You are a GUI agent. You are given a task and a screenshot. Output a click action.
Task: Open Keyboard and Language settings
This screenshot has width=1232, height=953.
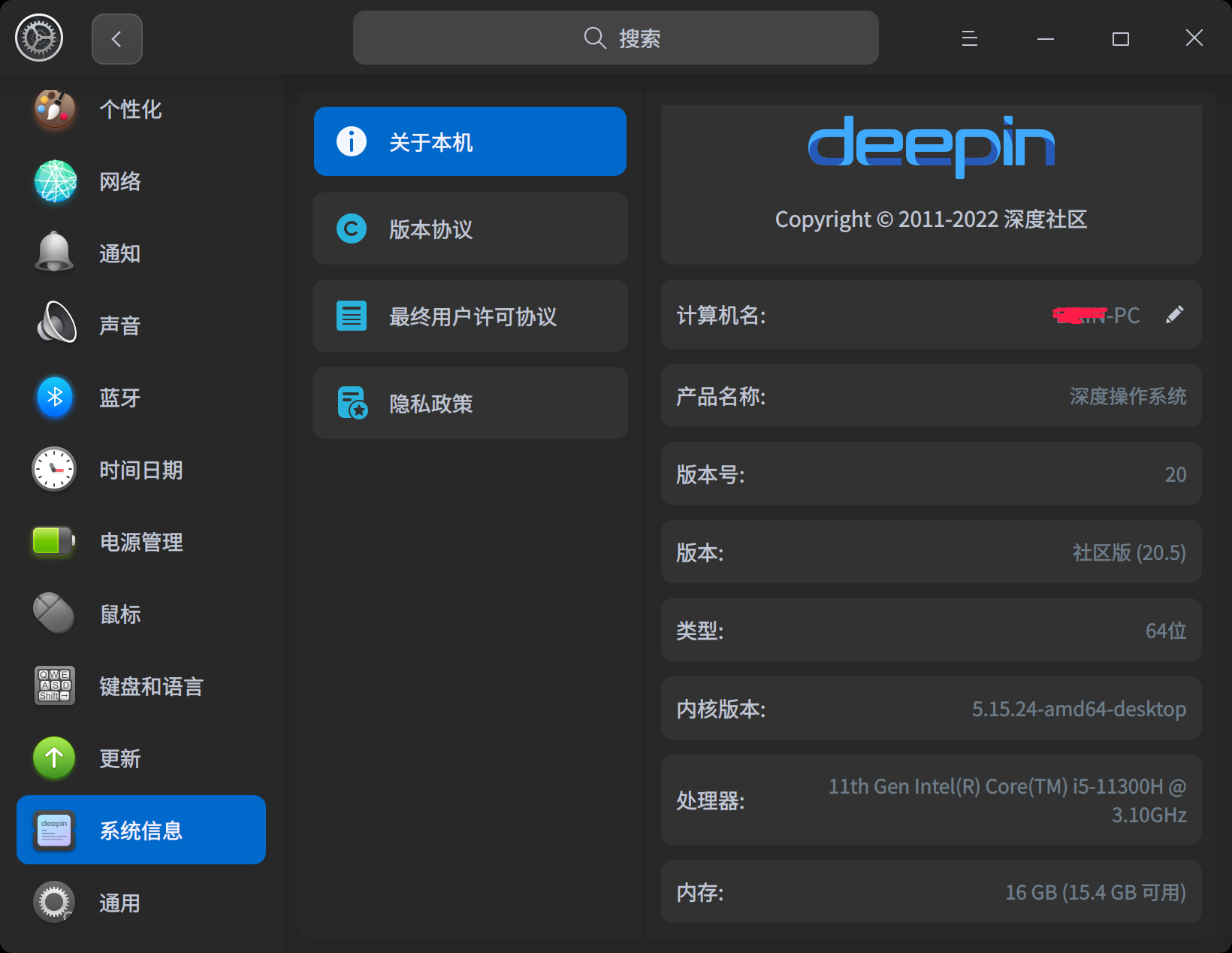150,686
